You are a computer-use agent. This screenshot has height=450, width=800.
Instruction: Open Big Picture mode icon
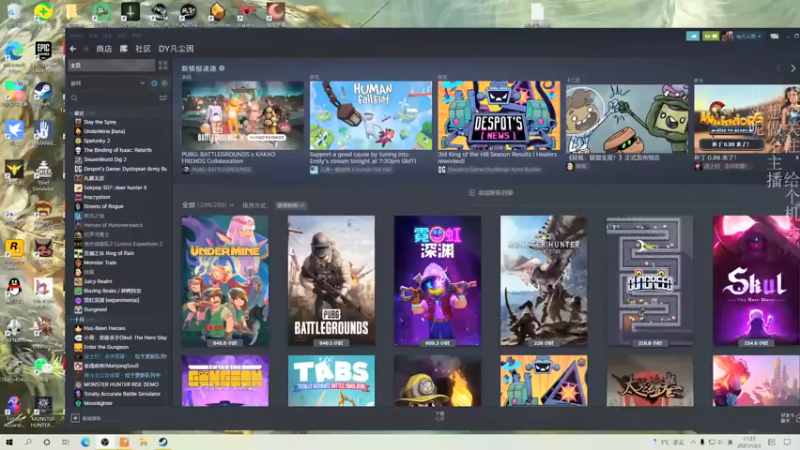coord(774,36)
